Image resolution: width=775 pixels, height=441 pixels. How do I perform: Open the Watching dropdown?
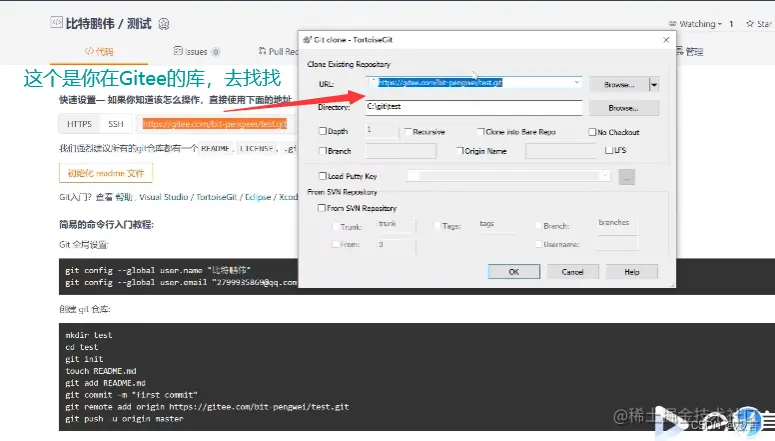coord(720,24)
